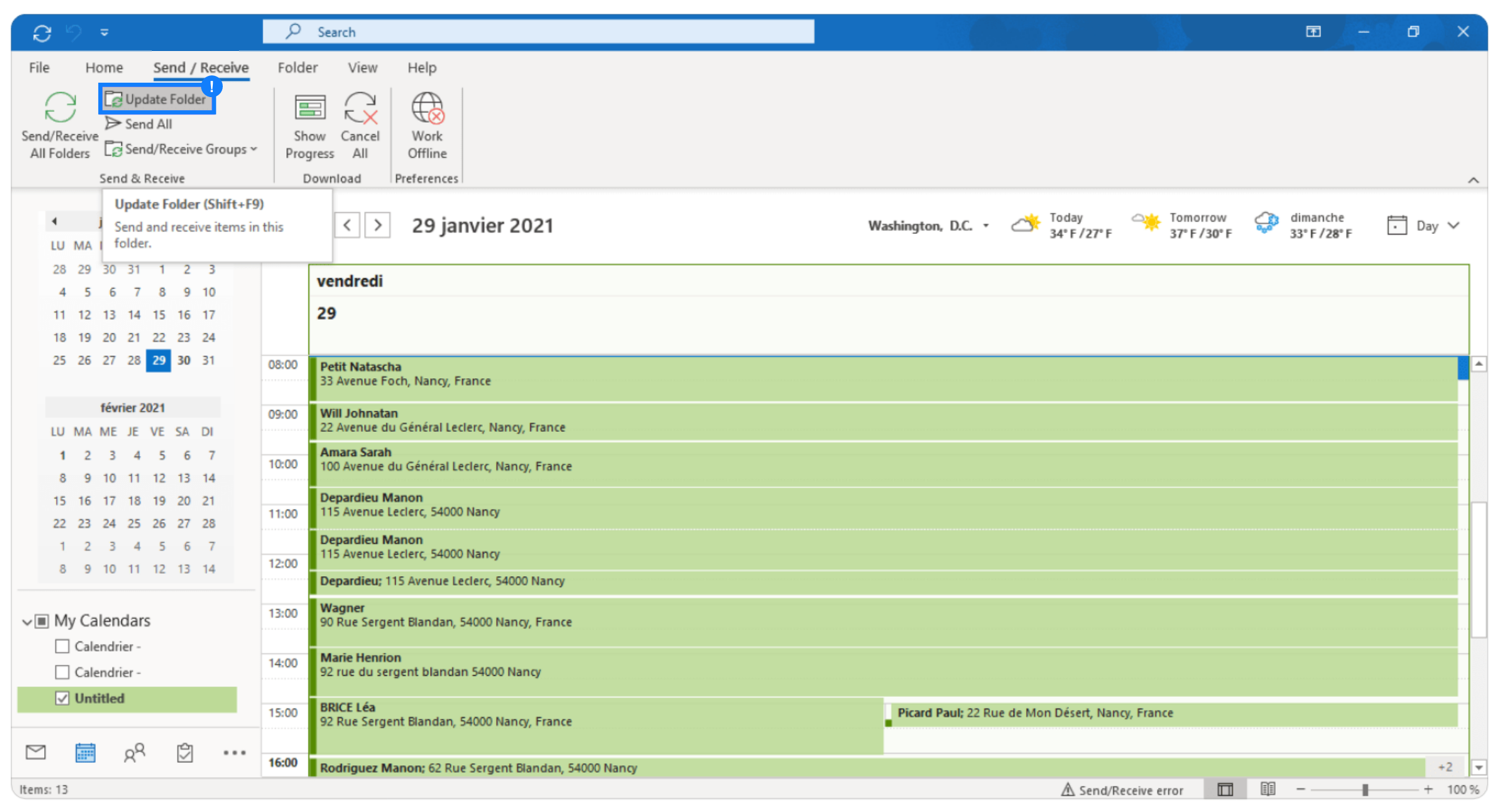
Task: Open the Petit Natascha appointment
Action: coord(884,378)
